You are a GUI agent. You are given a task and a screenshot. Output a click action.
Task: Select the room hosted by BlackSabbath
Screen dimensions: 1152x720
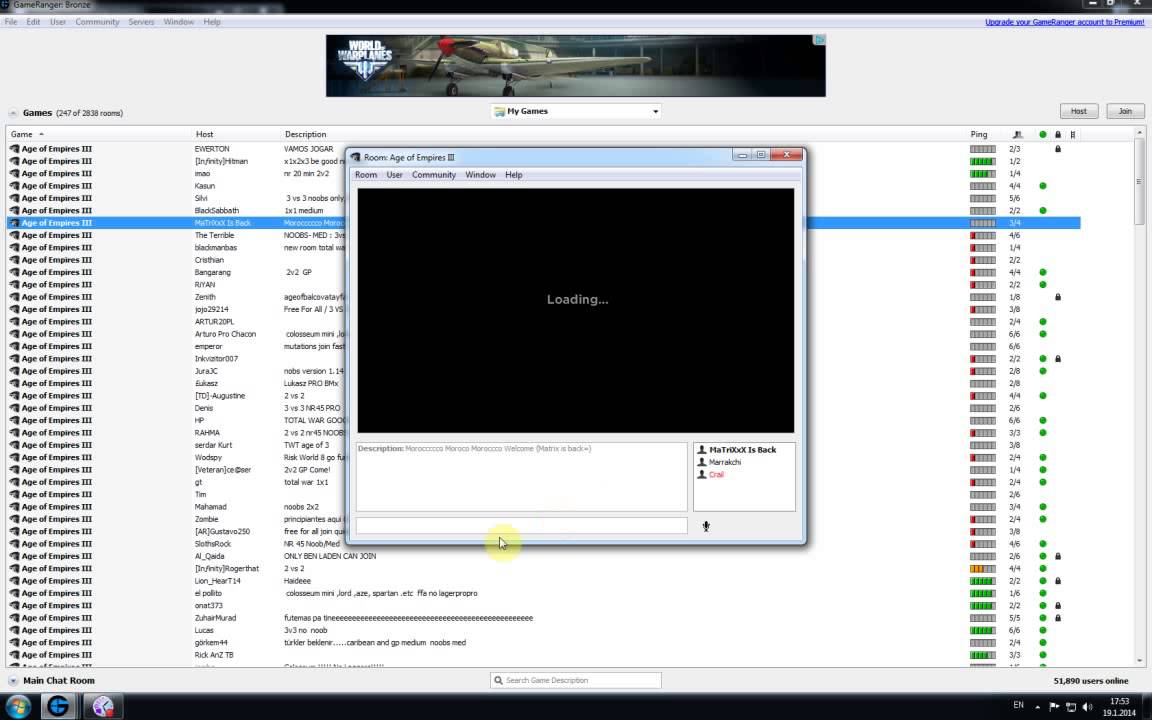[x=544, y=211]
